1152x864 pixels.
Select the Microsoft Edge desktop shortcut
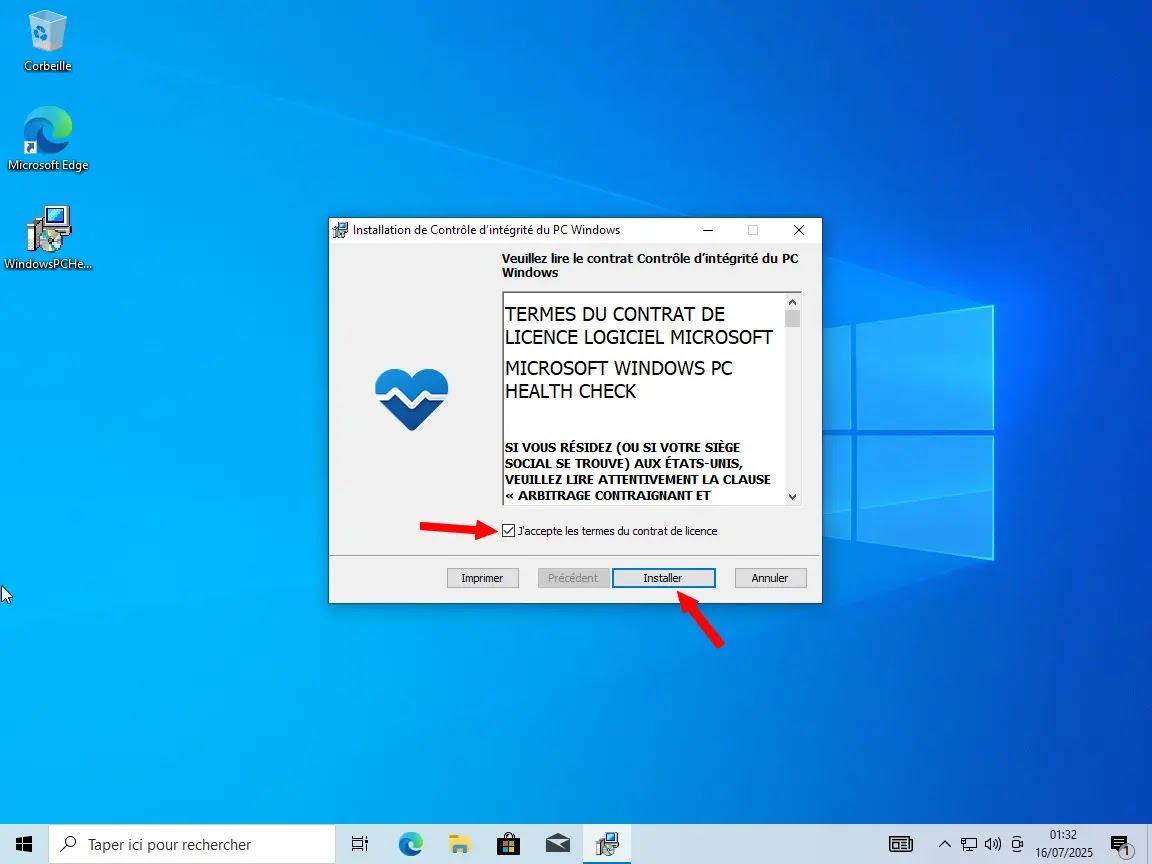pos(48,138)
